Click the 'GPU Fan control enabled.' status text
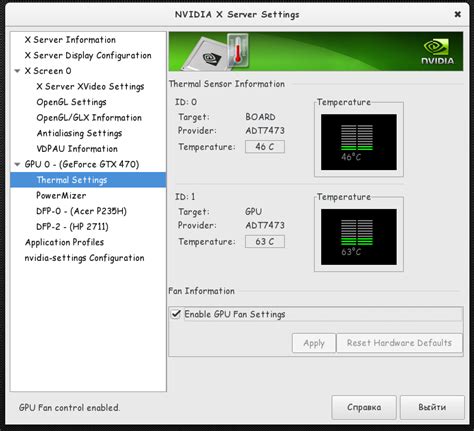 pos(69,407)
